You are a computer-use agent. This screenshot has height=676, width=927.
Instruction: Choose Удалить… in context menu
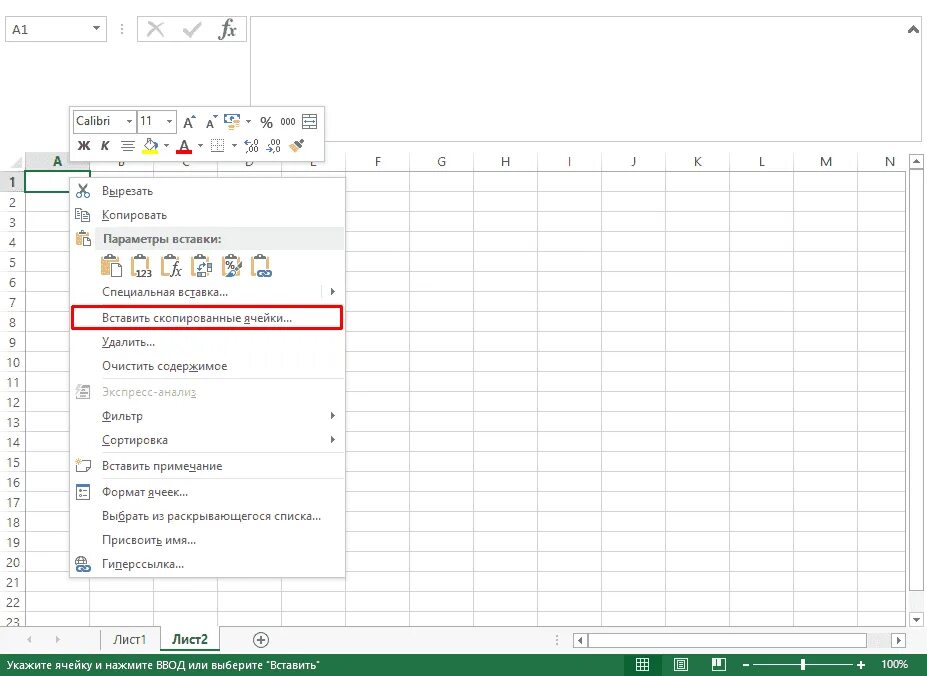(x=207, y=342)
